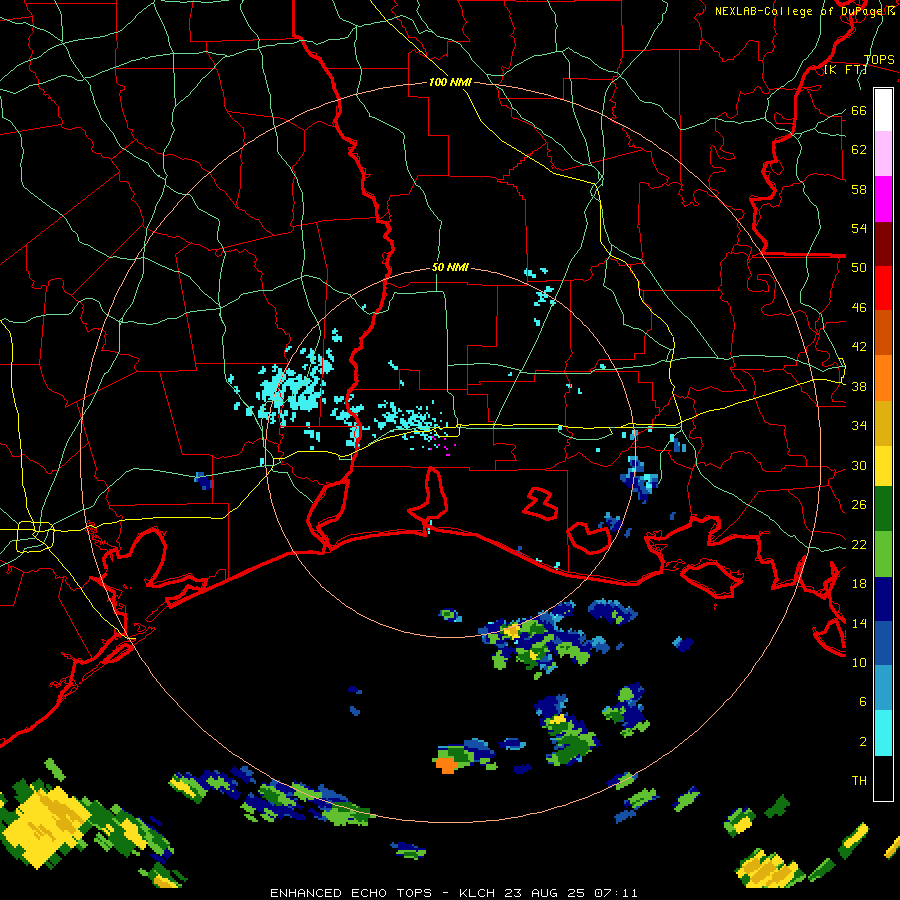Click the legend value "26"
The height and width of the screenshot is (900, 900).
click(859, 505)
